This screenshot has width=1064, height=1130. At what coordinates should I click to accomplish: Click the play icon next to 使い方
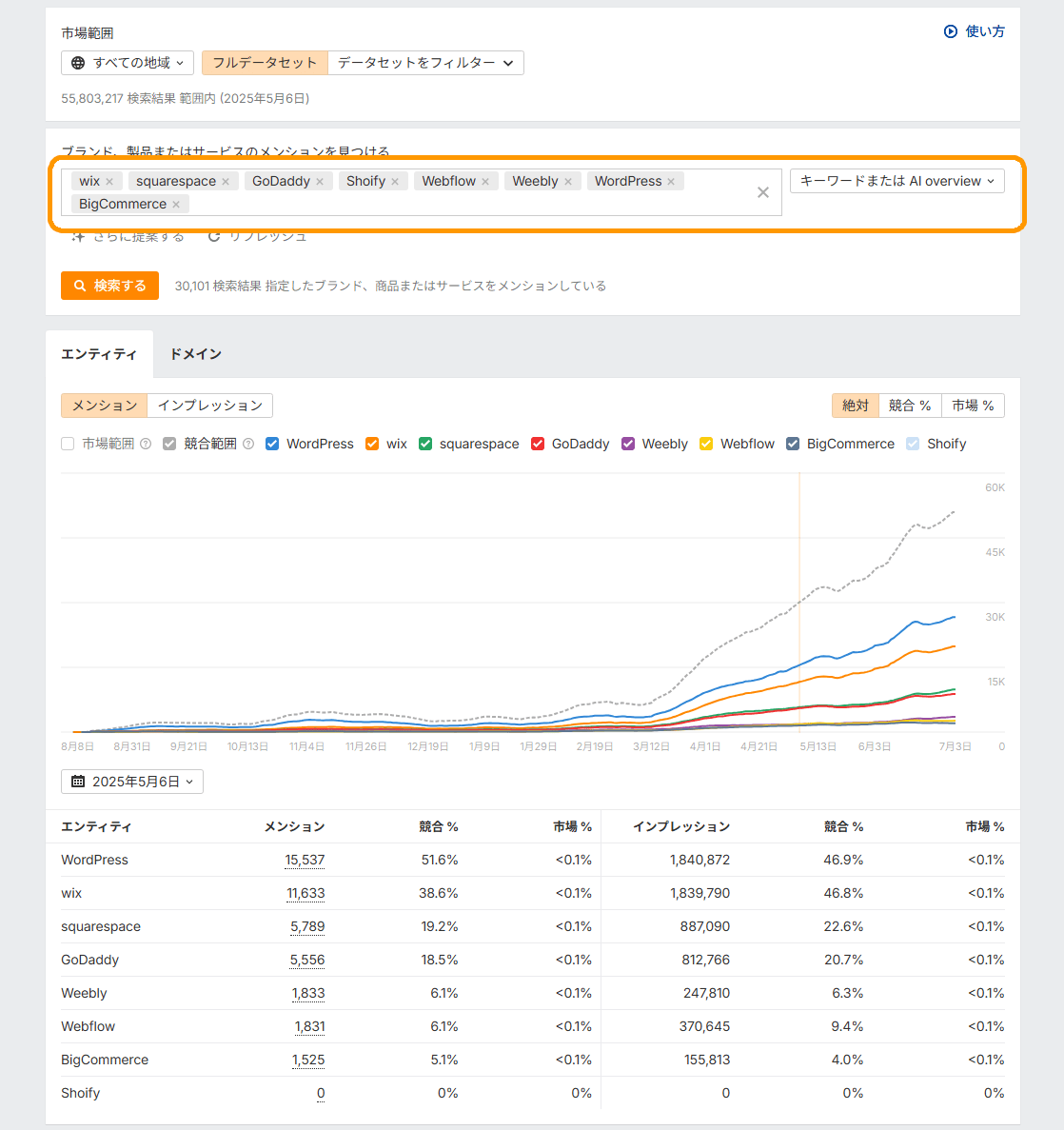point(951,31)
